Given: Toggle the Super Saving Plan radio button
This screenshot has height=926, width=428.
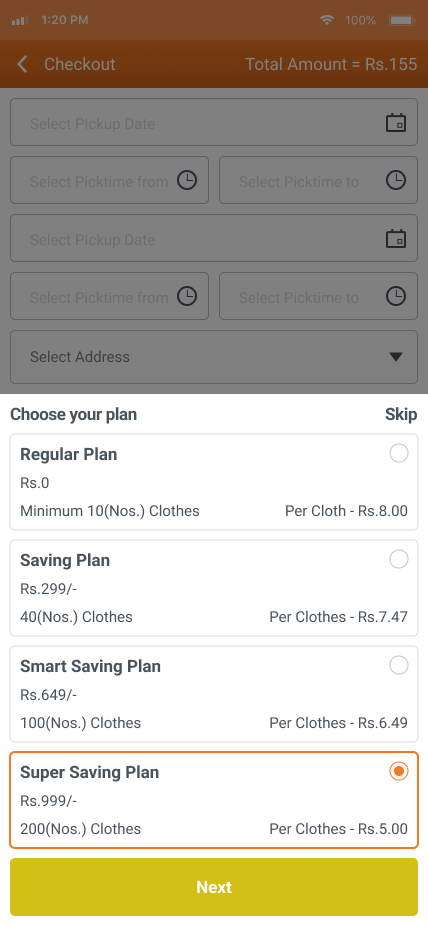Looking at the screenshot, I should click(x=399, y=771).
